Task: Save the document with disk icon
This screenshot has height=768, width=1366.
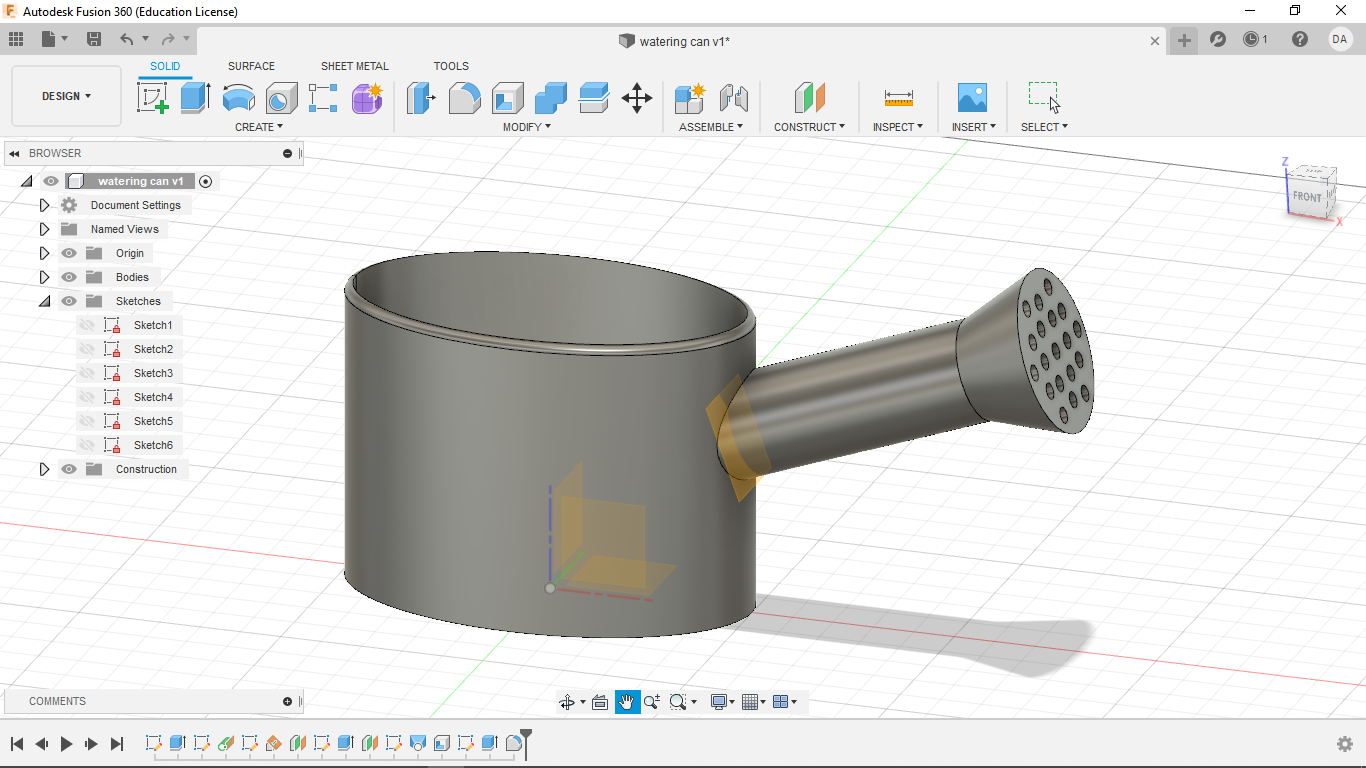Action: click(94, 39)
